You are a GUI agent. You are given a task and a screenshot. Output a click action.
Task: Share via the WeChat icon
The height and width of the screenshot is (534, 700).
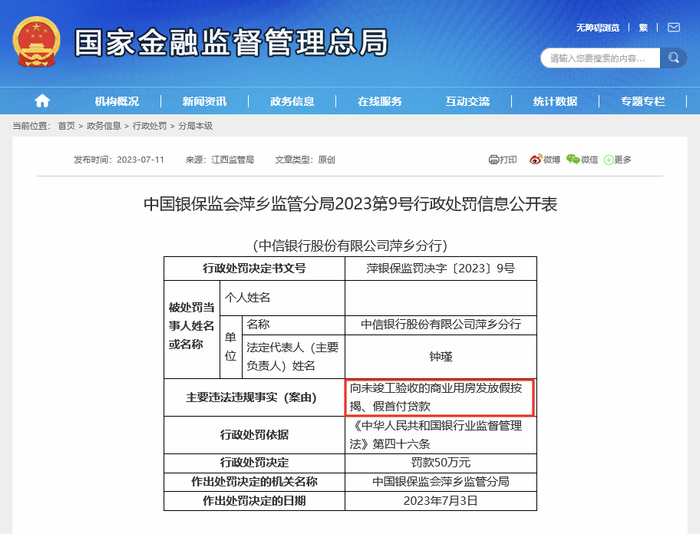click(573, 159)
